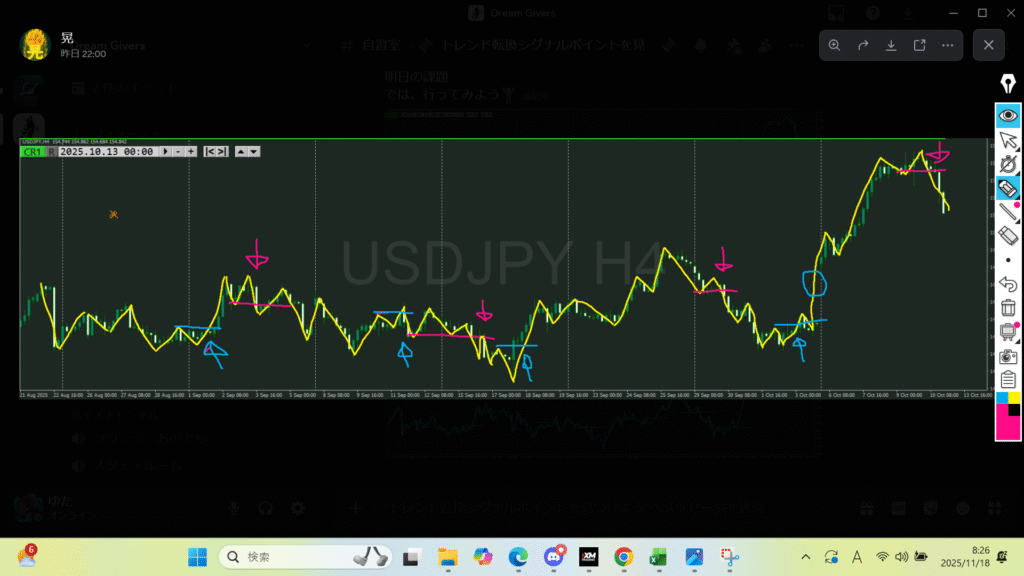1024x576 pixels.
Task: Click the pink color swatch
Action: tap(1008, 425)
